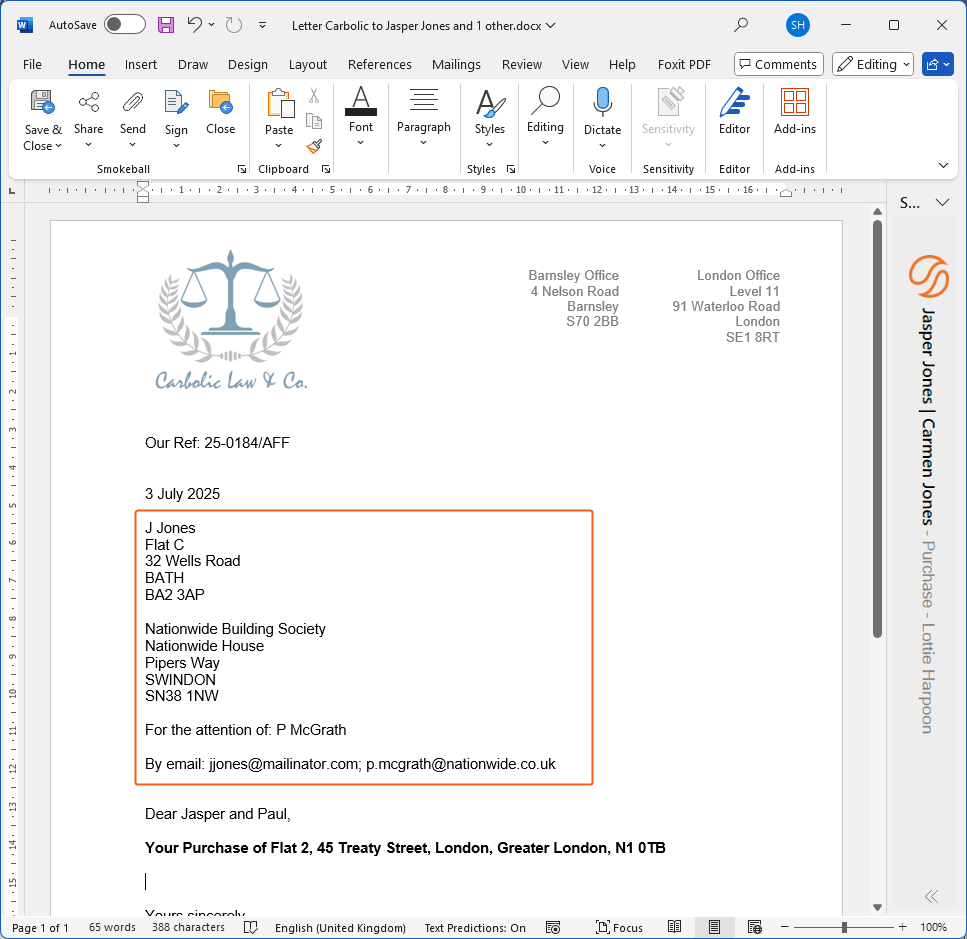Open the File menu
Viewport: 967px width, 939px height.
point(32,64)
